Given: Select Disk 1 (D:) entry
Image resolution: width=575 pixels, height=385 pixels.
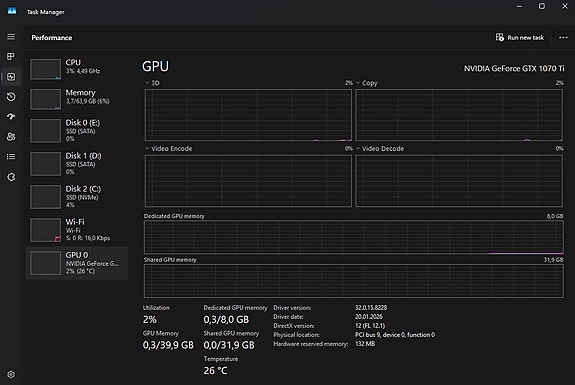Looking at the screenshot, I should tap(77, 164).
